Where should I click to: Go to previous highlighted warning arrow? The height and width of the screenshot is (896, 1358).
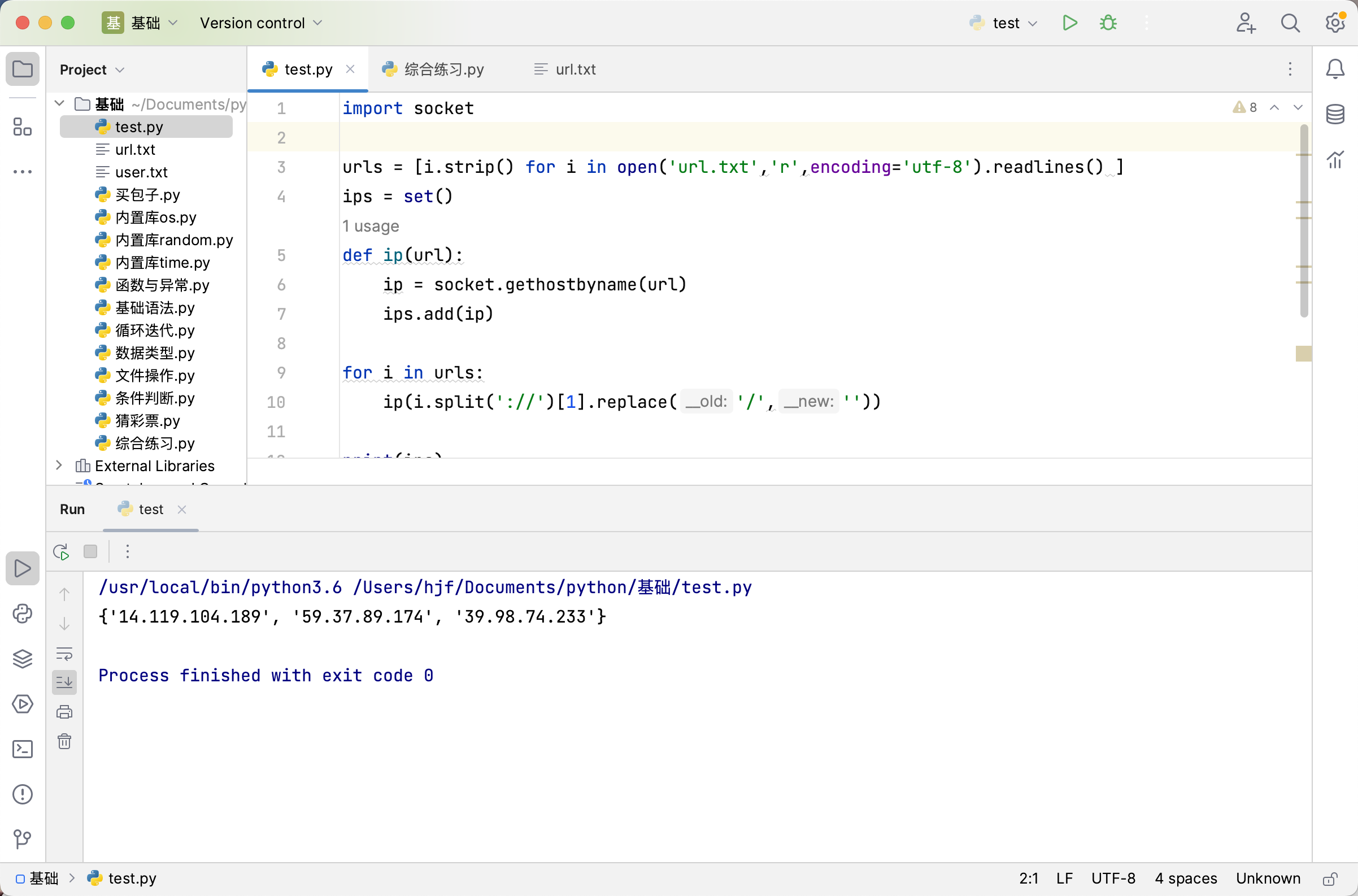point(1274,107)
